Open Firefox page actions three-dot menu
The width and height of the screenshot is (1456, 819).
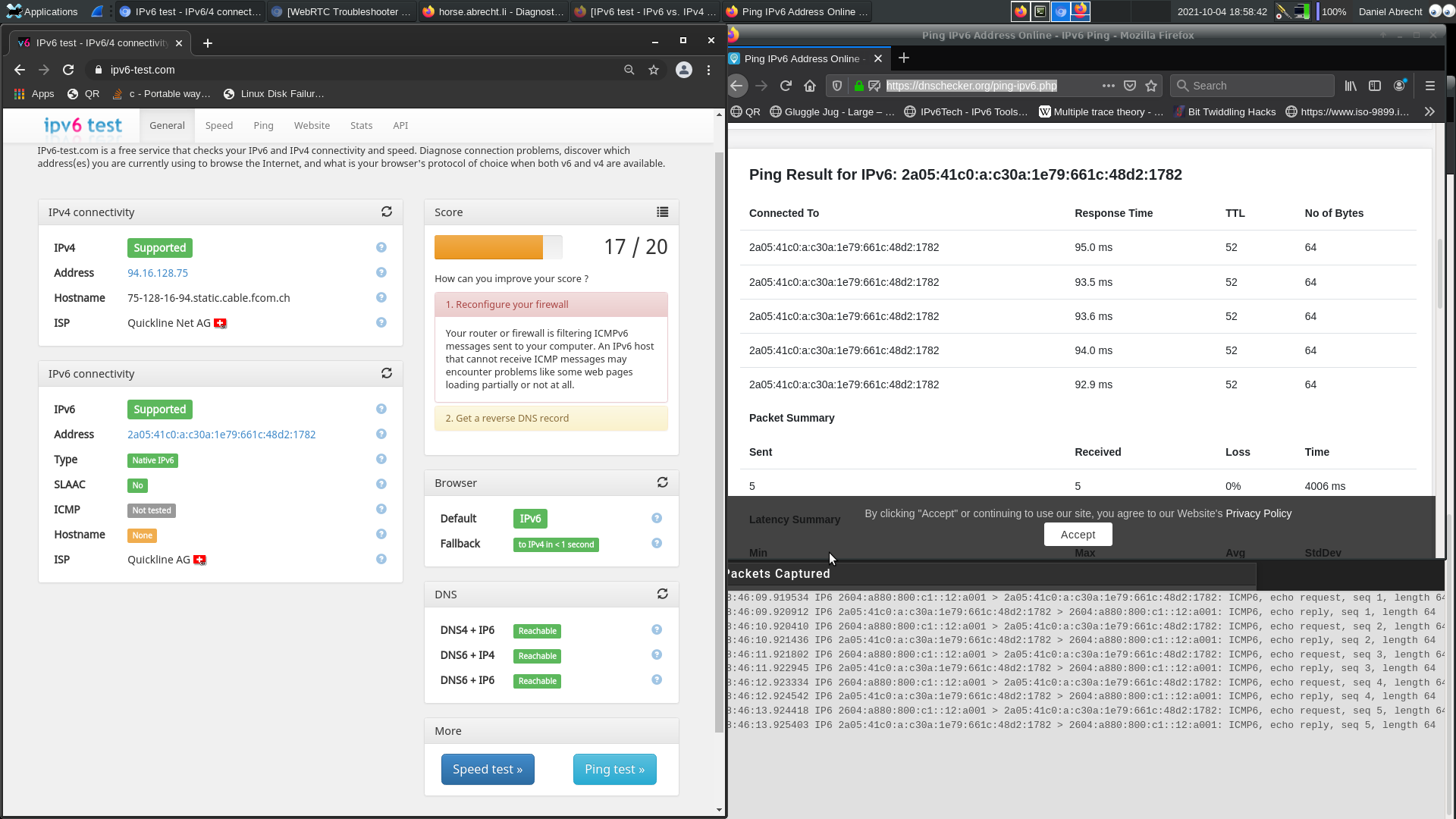[1109, 86]
